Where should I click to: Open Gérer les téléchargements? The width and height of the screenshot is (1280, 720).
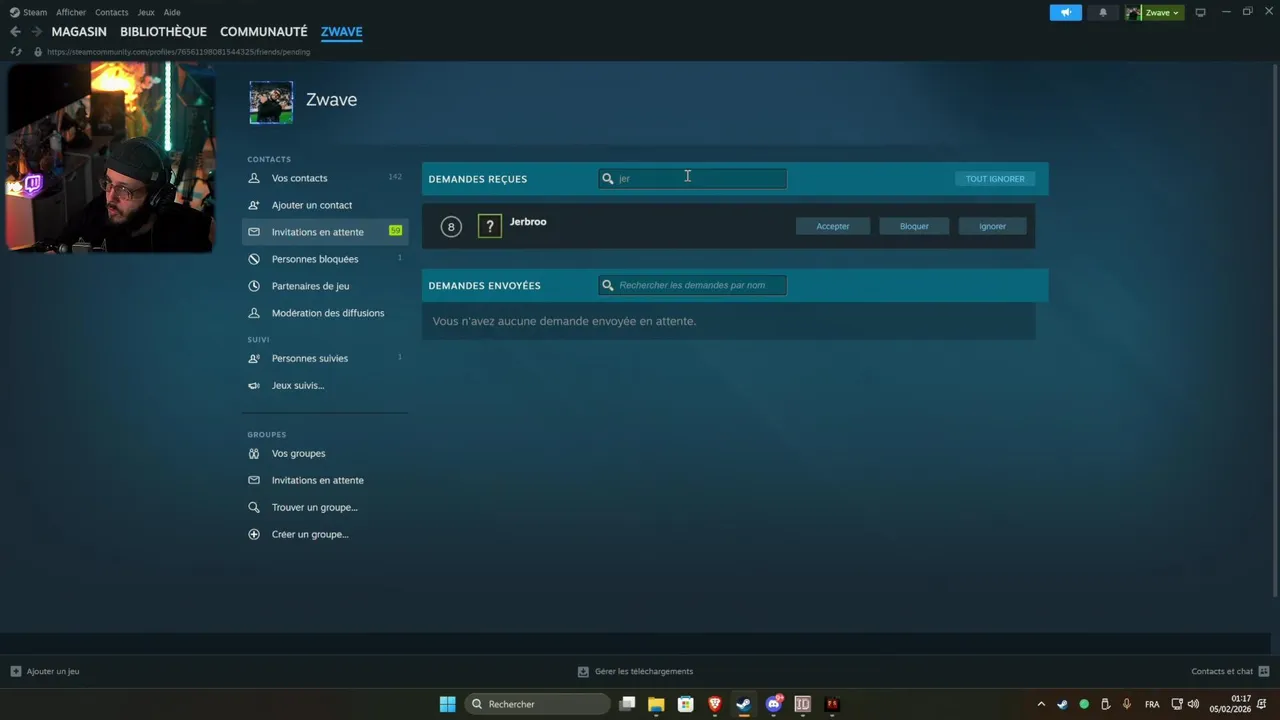point(635,671)
